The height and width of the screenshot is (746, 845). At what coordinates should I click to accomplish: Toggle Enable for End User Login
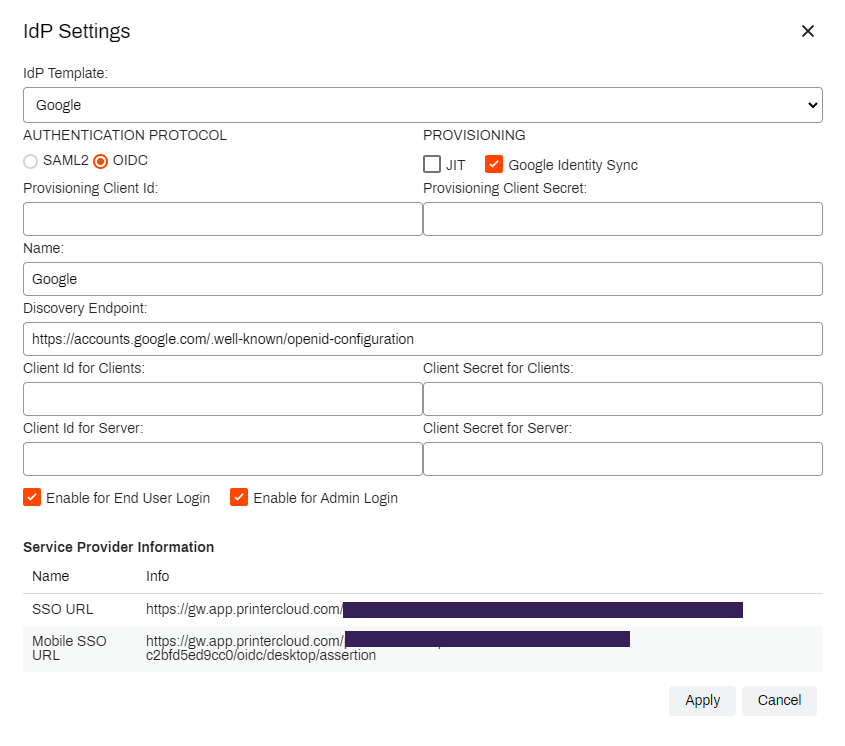[32, 497]
